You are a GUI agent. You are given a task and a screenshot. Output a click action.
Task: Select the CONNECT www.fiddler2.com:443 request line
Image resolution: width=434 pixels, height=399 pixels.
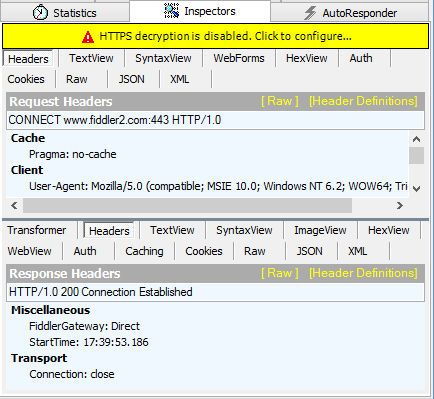pos(215,120)
